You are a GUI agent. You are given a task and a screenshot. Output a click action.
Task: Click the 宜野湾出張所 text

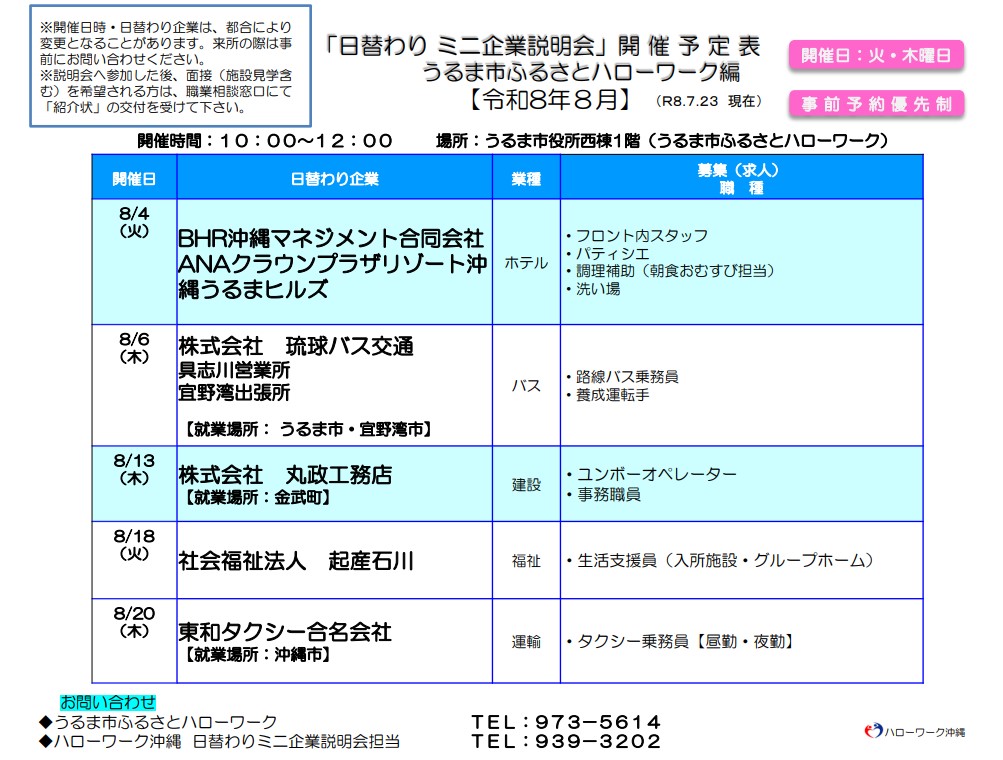click(234, 392)
